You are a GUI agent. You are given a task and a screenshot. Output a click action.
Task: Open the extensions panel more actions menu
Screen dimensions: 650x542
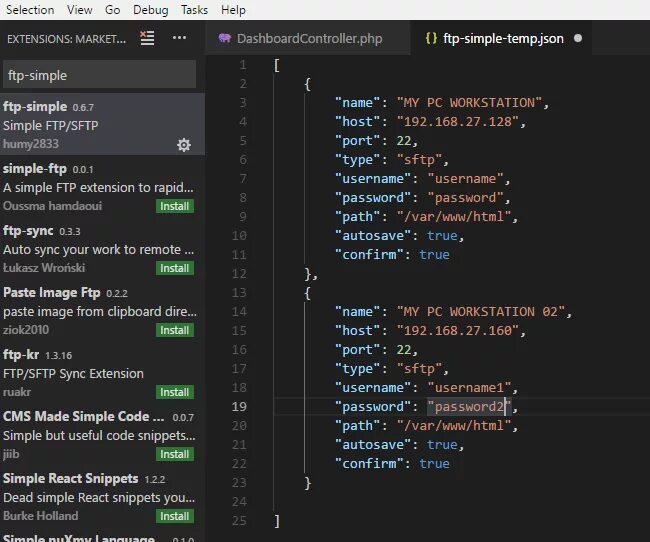pos(179,38)
